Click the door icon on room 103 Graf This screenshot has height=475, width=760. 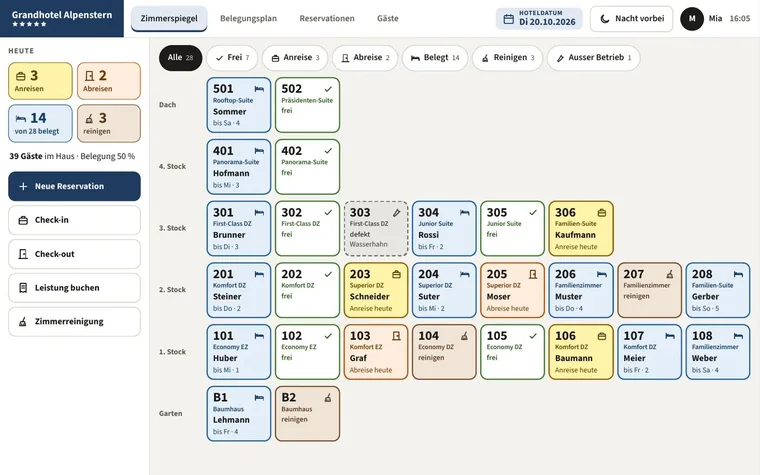coord(396,336)
